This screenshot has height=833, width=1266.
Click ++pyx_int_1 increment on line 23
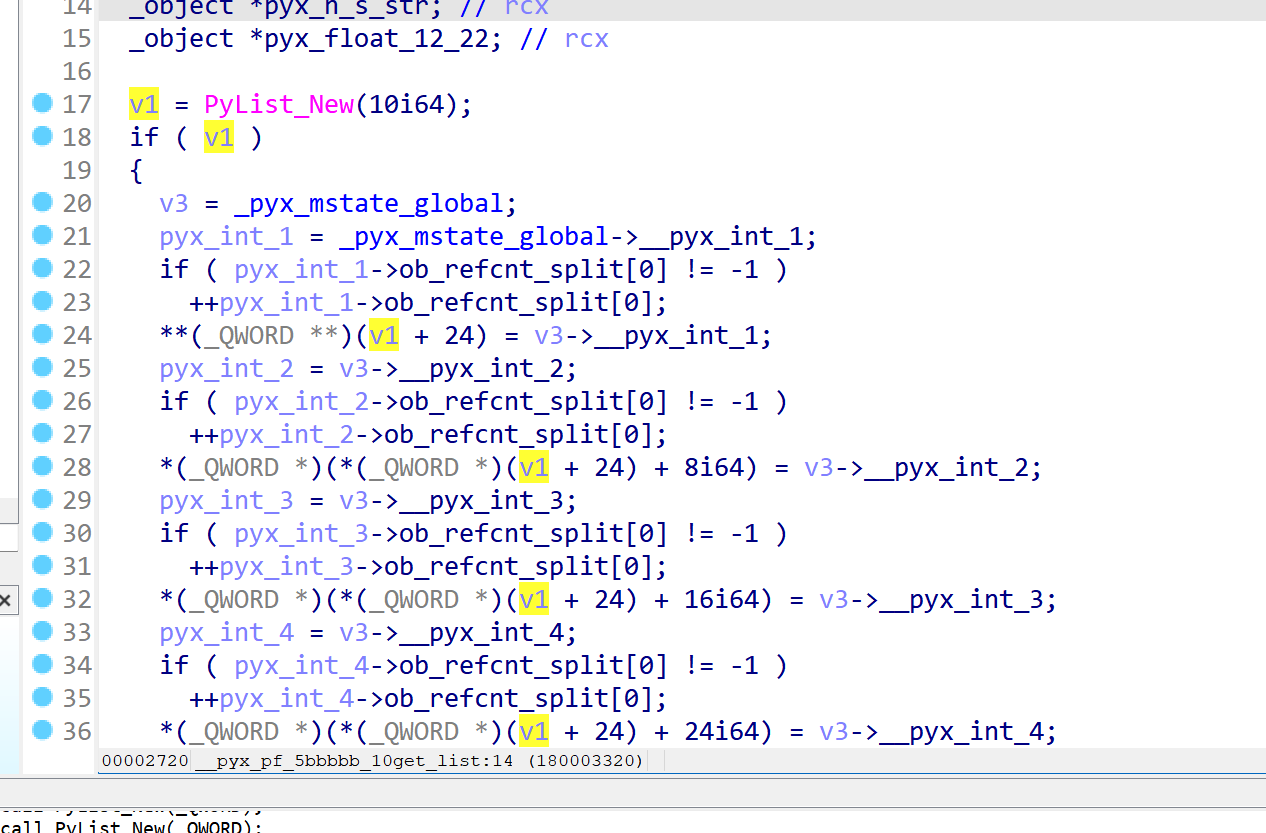coord(271,303)
